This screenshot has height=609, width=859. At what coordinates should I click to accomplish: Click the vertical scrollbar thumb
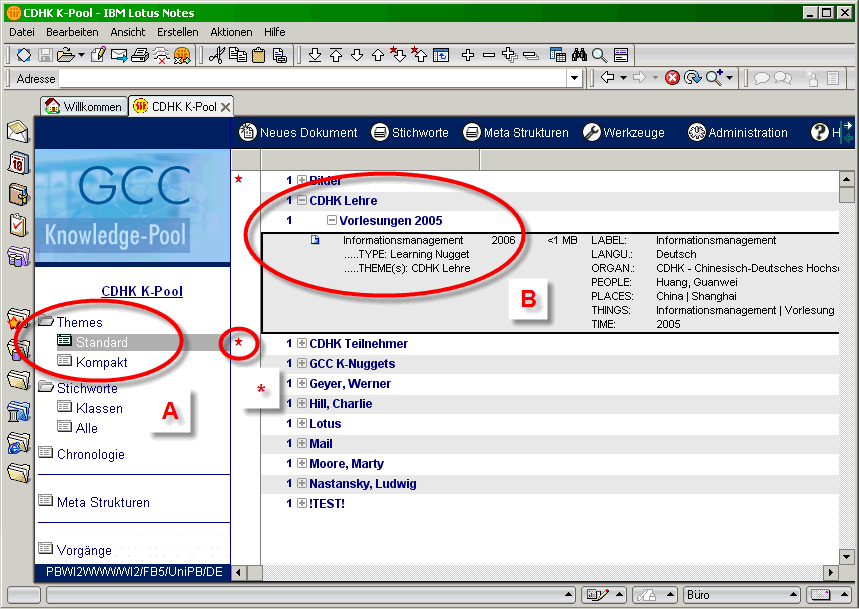tap(846, 194)
